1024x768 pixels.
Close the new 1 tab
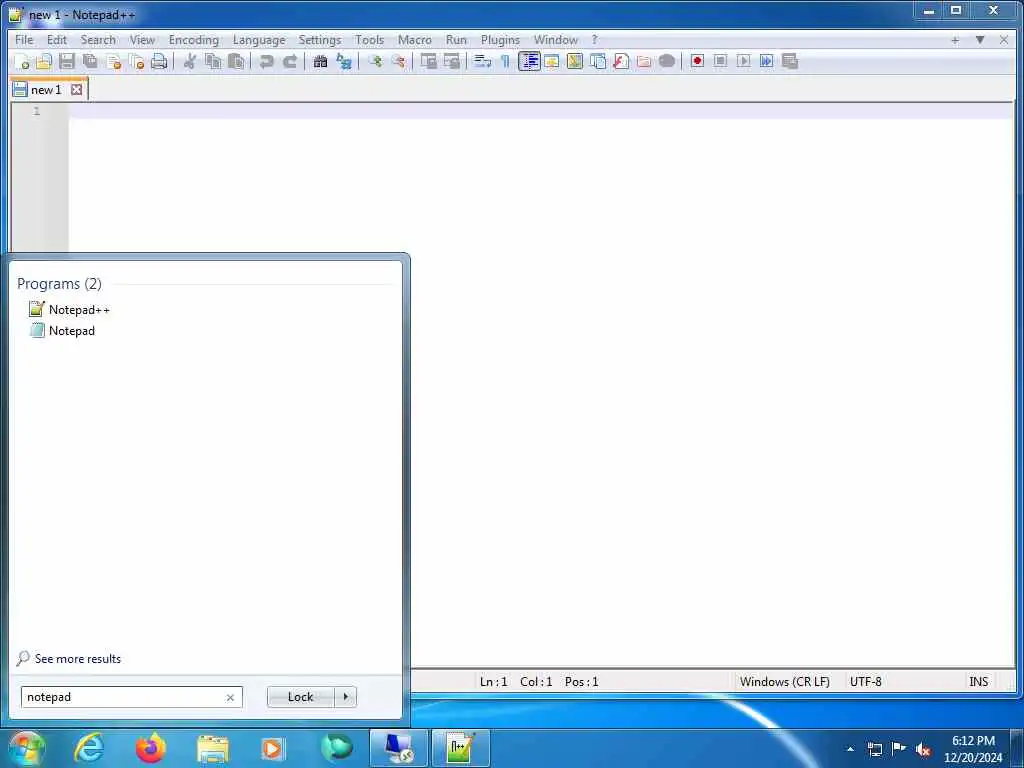click(76, 89)
